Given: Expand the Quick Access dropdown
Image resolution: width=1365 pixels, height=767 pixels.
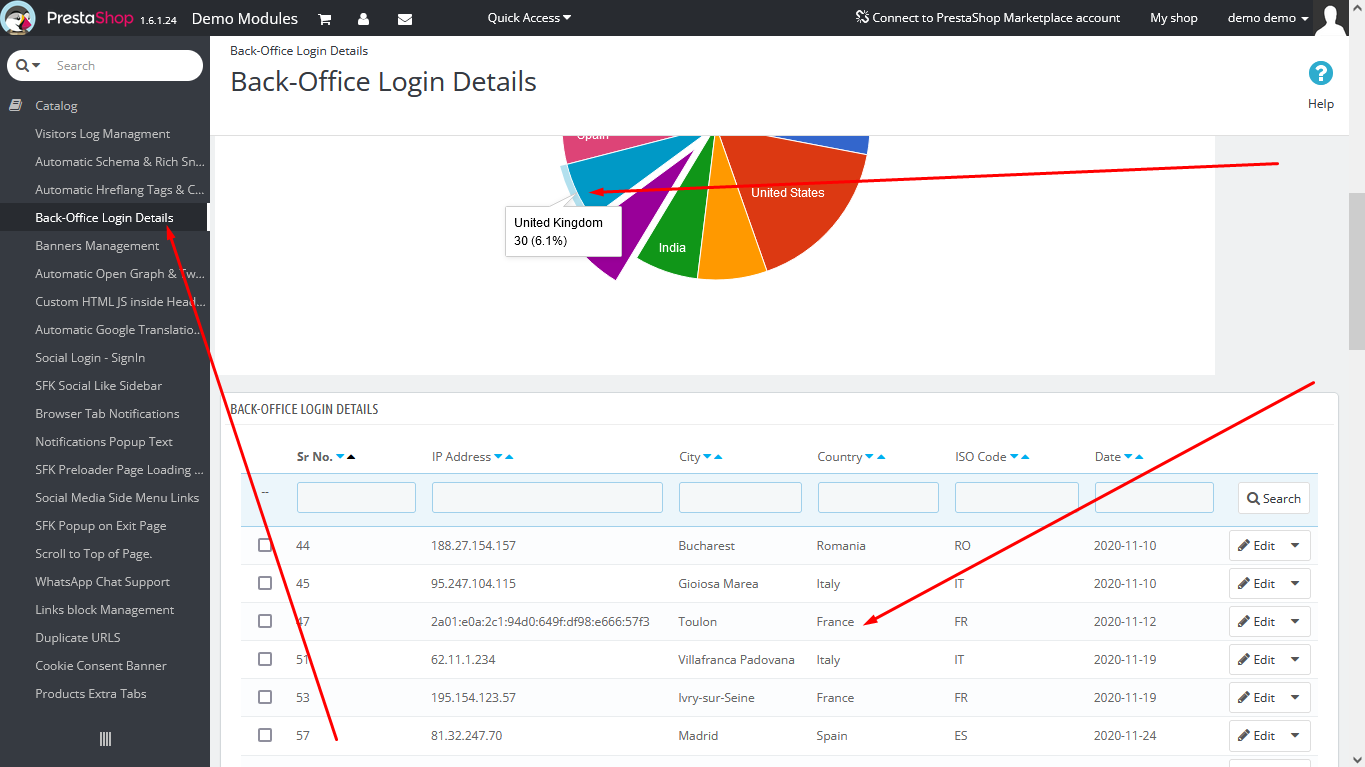Looking at the screenshot, I should coord(529,18).
